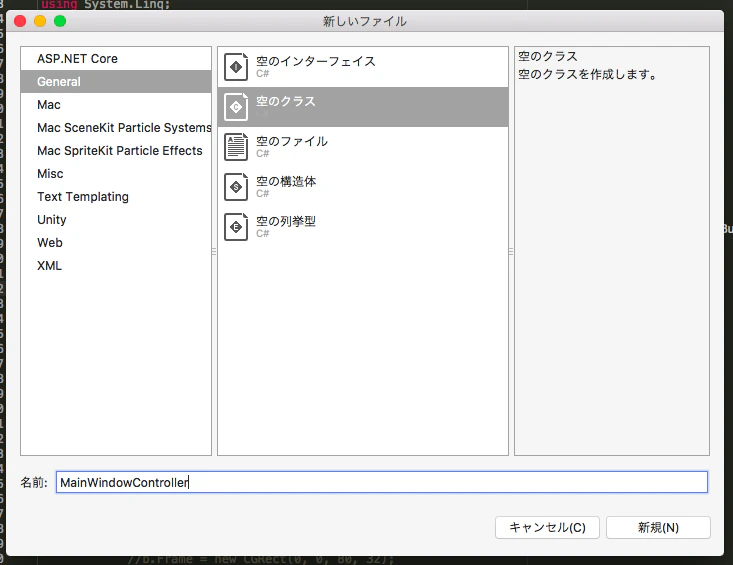Click the 新規(N) create button

point(658,528)
